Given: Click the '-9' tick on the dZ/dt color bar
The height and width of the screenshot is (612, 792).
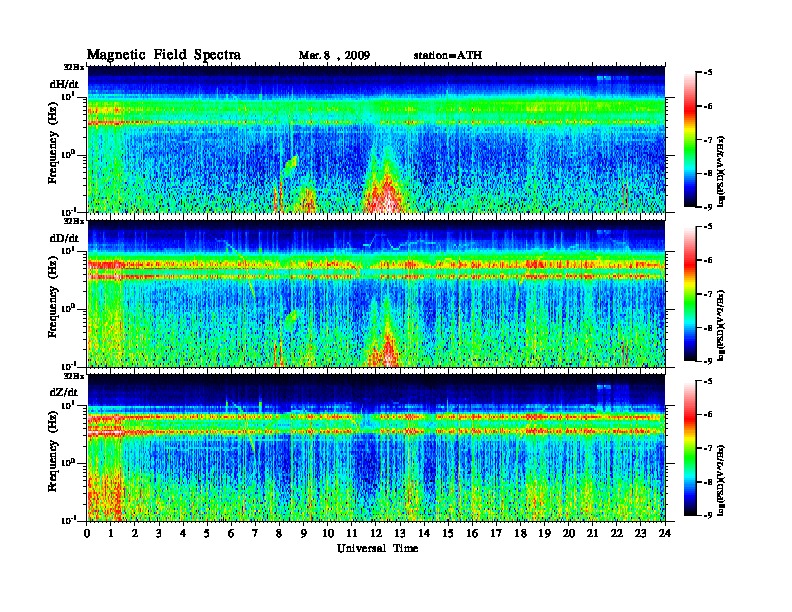Looking at the screenshot, I should click(708, 515).
